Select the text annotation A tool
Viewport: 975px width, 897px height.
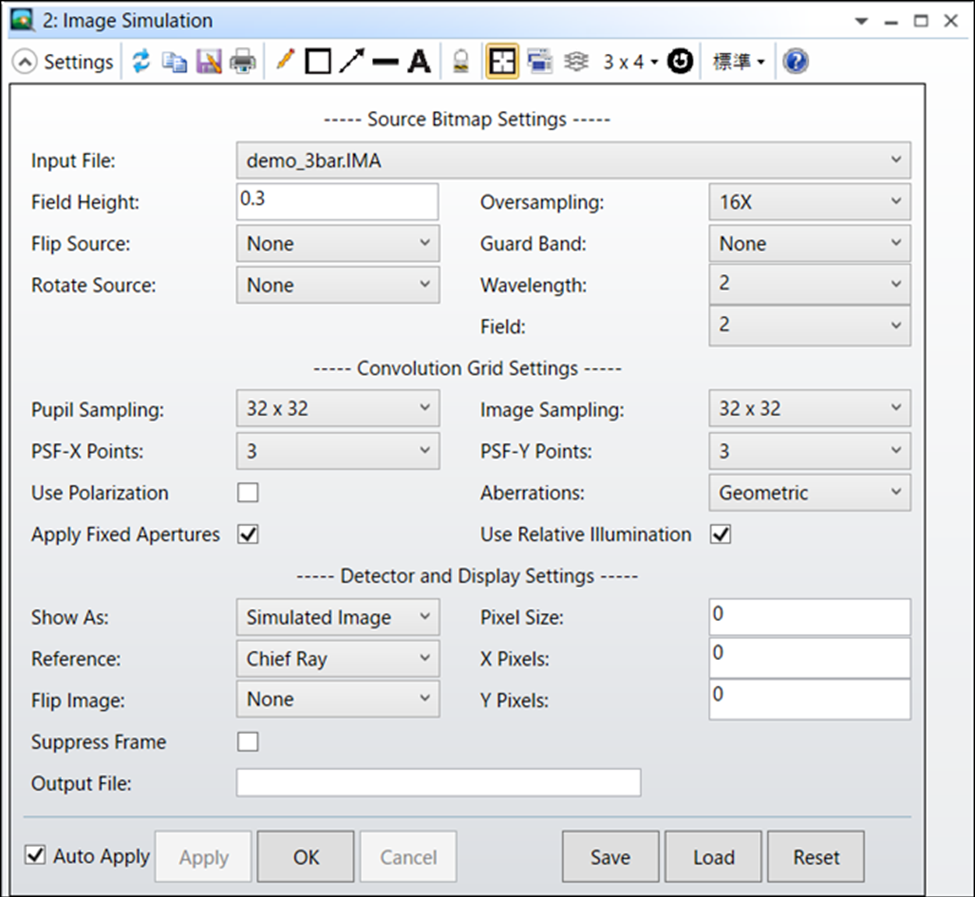tap(419, 62)
